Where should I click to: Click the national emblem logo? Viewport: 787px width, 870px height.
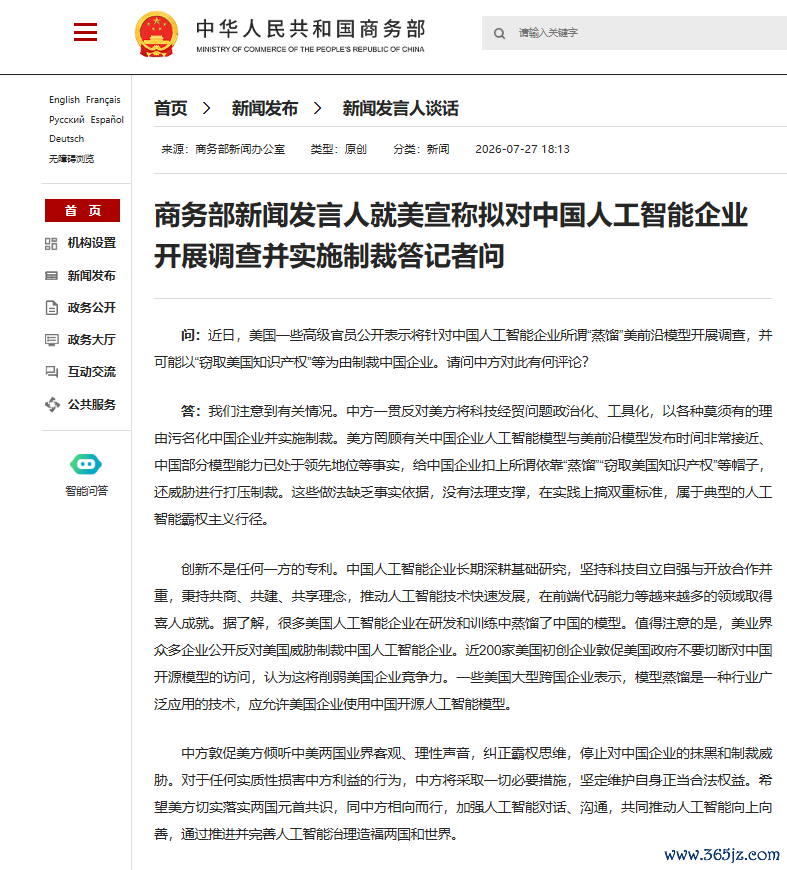click(157, 34)
